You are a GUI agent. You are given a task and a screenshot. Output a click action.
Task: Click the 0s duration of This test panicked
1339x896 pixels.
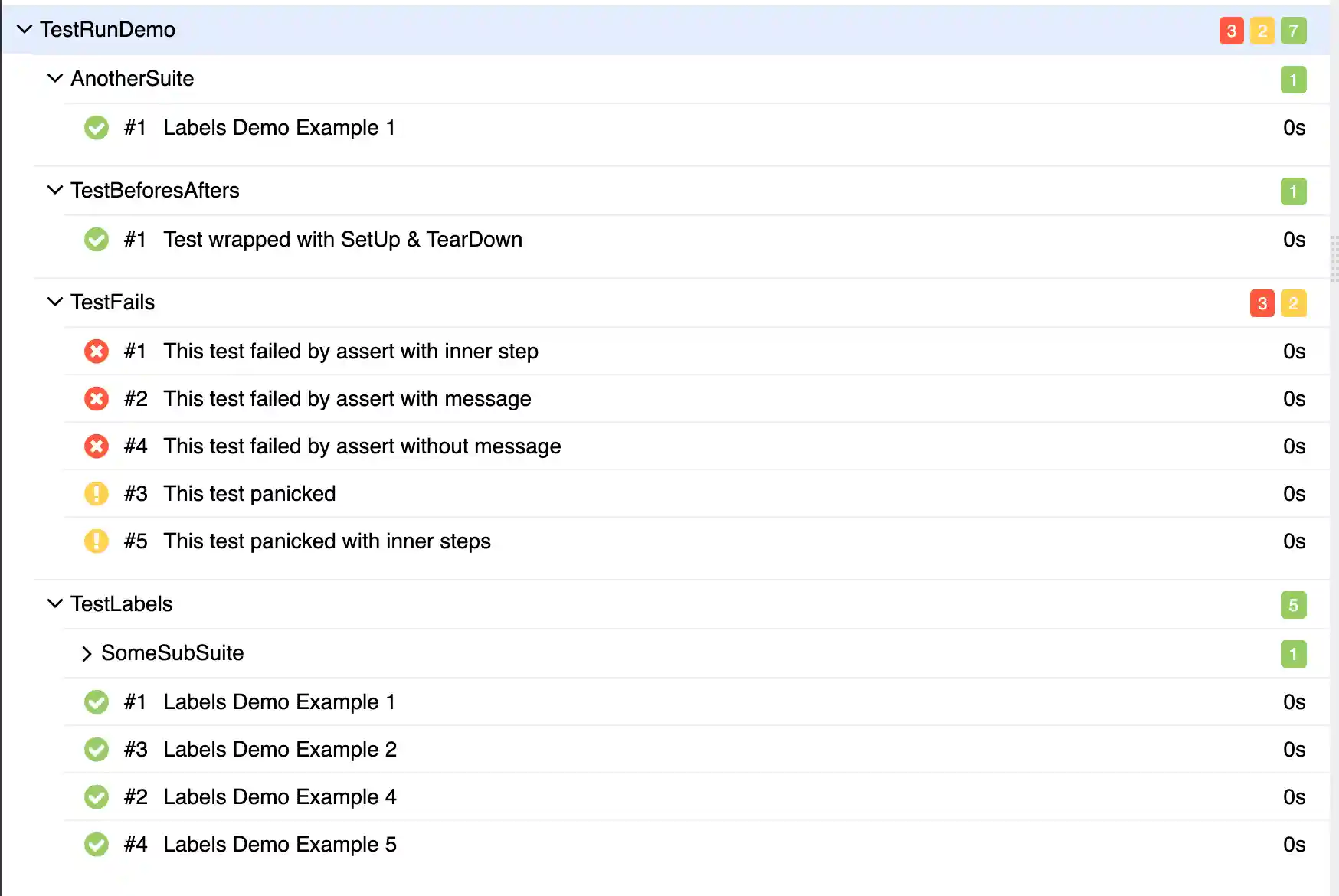pyautogui.click(x=1294, y=494)
